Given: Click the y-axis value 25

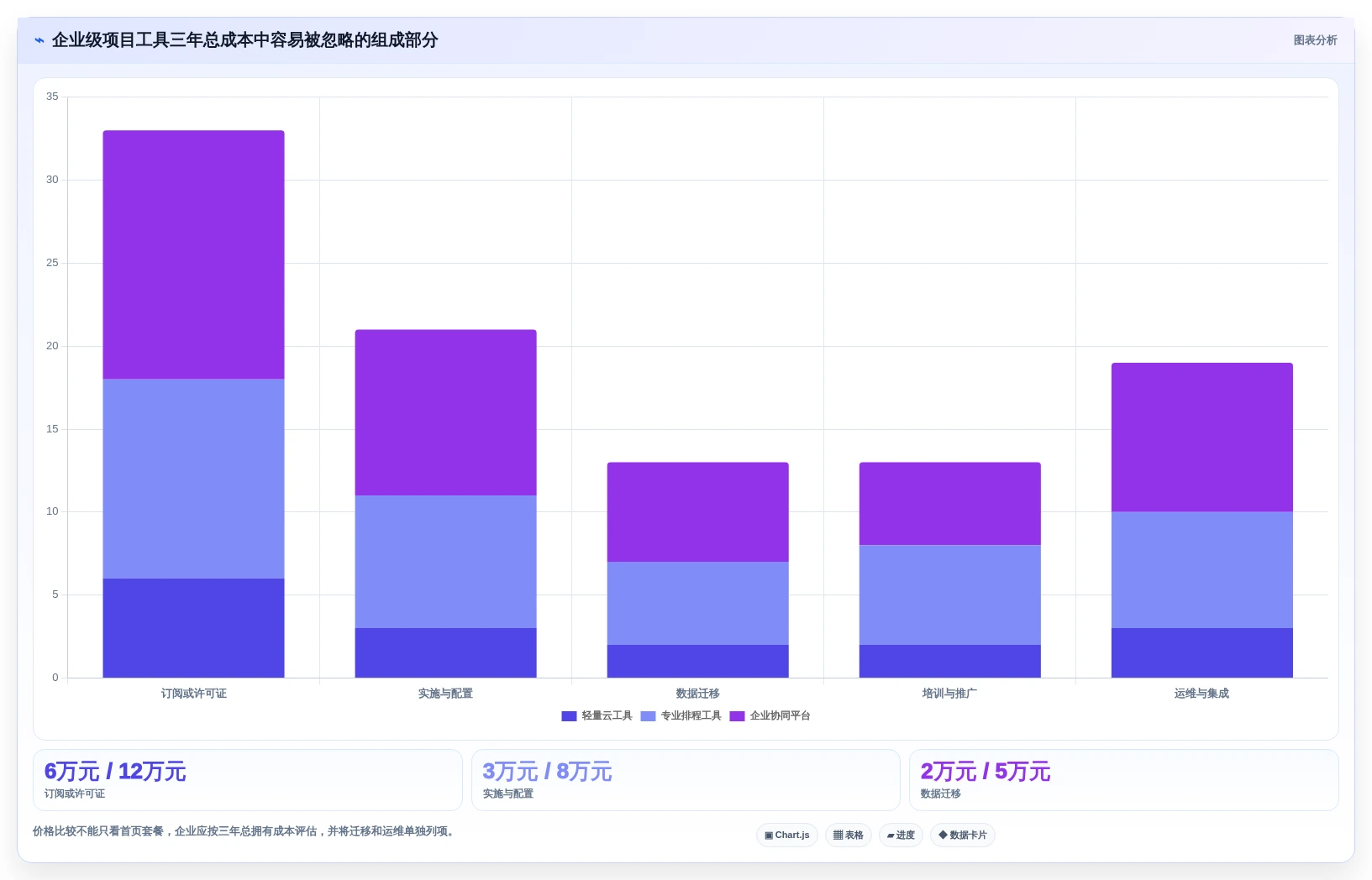Looking at the screenshot, I should pyautogui.click(x=52, y=263).
